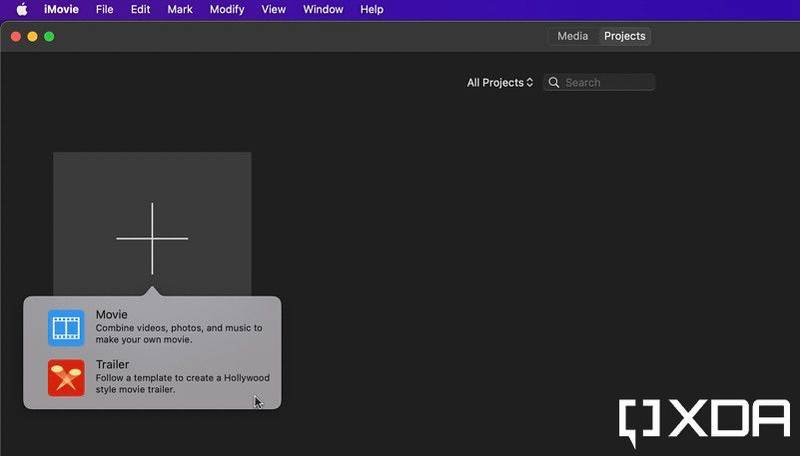Image resolution: width=800 pixels, height=456 pixels.
Task: Expand the All Projects filter dropdown
Action: (500, 83)
